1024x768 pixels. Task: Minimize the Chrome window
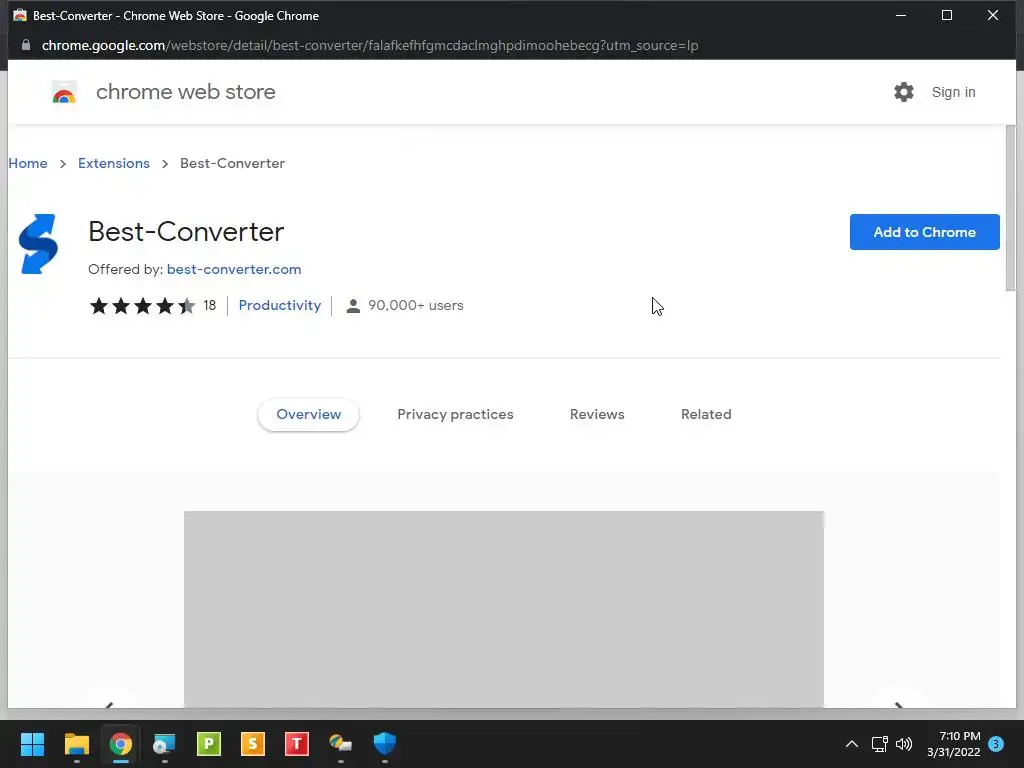[x=901, y=15]
